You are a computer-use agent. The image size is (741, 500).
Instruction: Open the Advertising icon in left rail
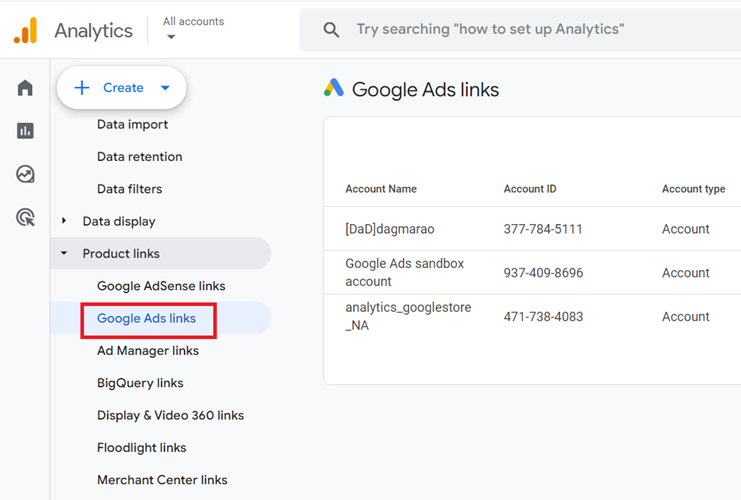(25, 217)
